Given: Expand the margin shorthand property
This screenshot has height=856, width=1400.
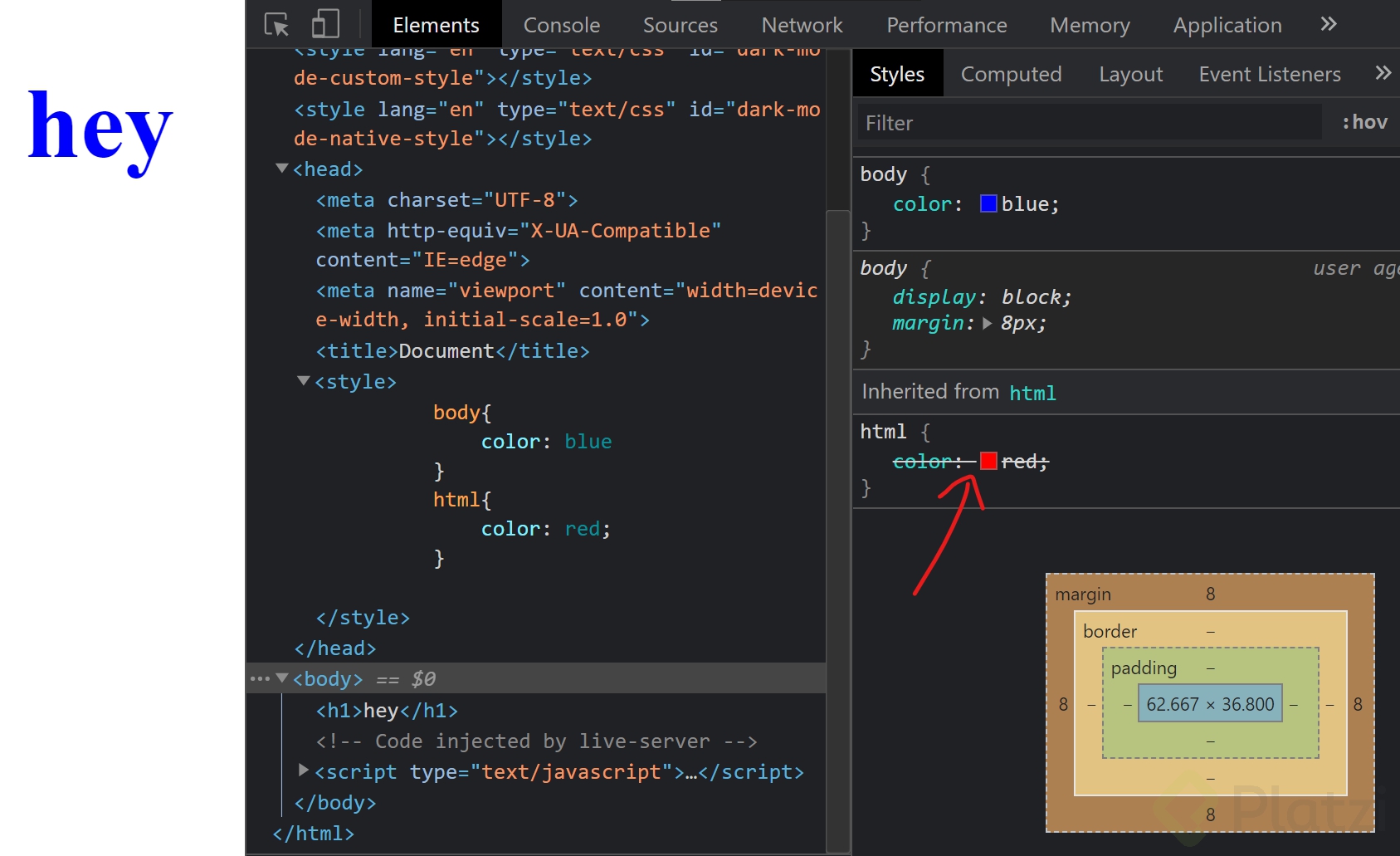Looking at the screenshot, I should click(x=987, y=323).
